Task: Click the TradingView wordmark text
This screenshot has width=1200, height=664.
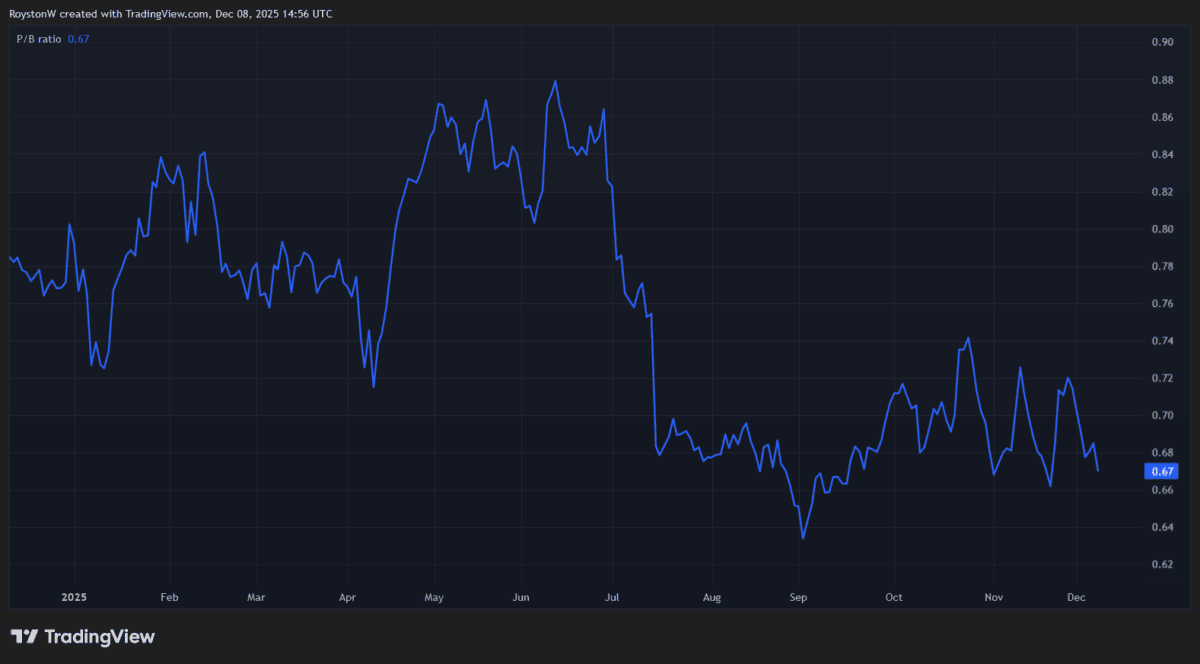Action: point(100,636)
